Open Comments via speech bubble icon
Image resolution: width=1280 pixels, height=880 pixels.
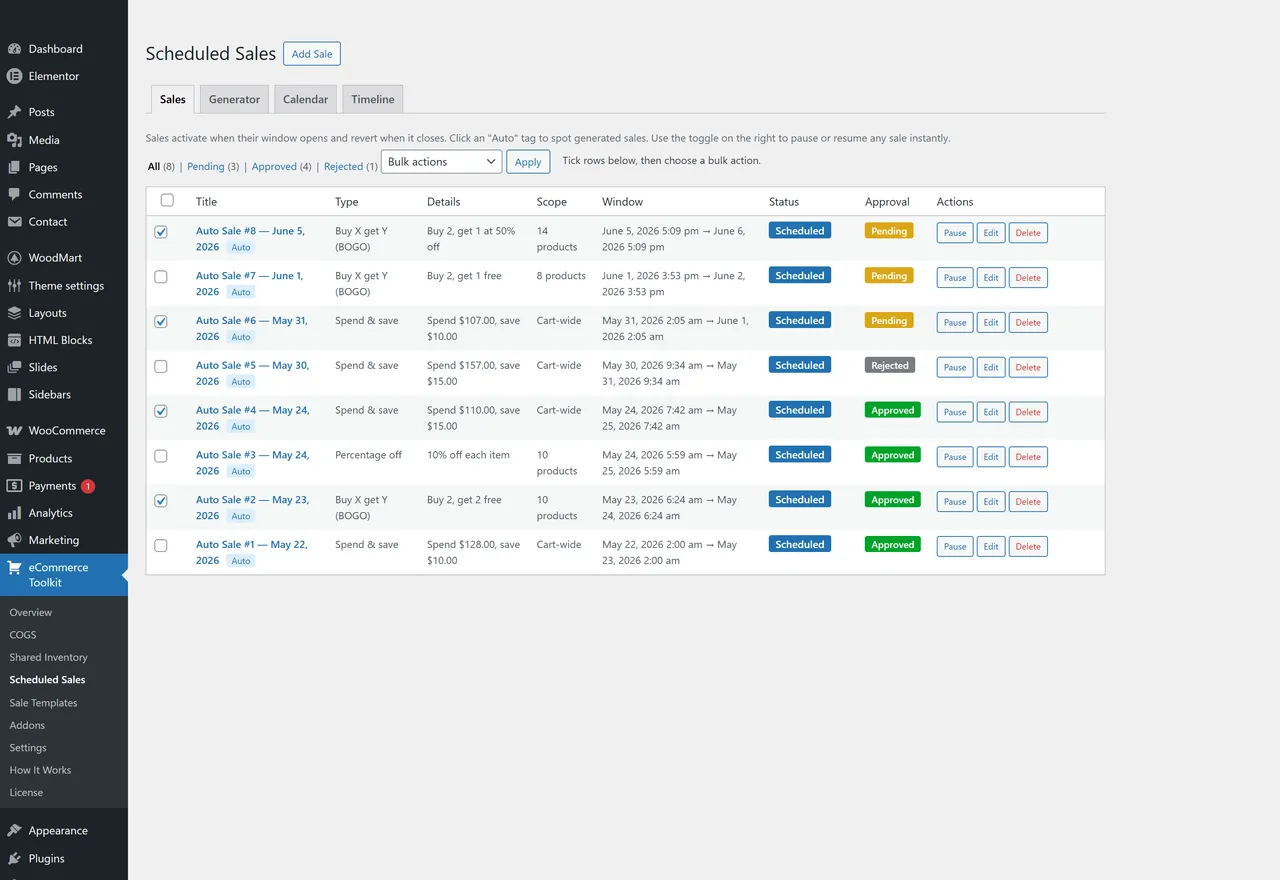14,194
